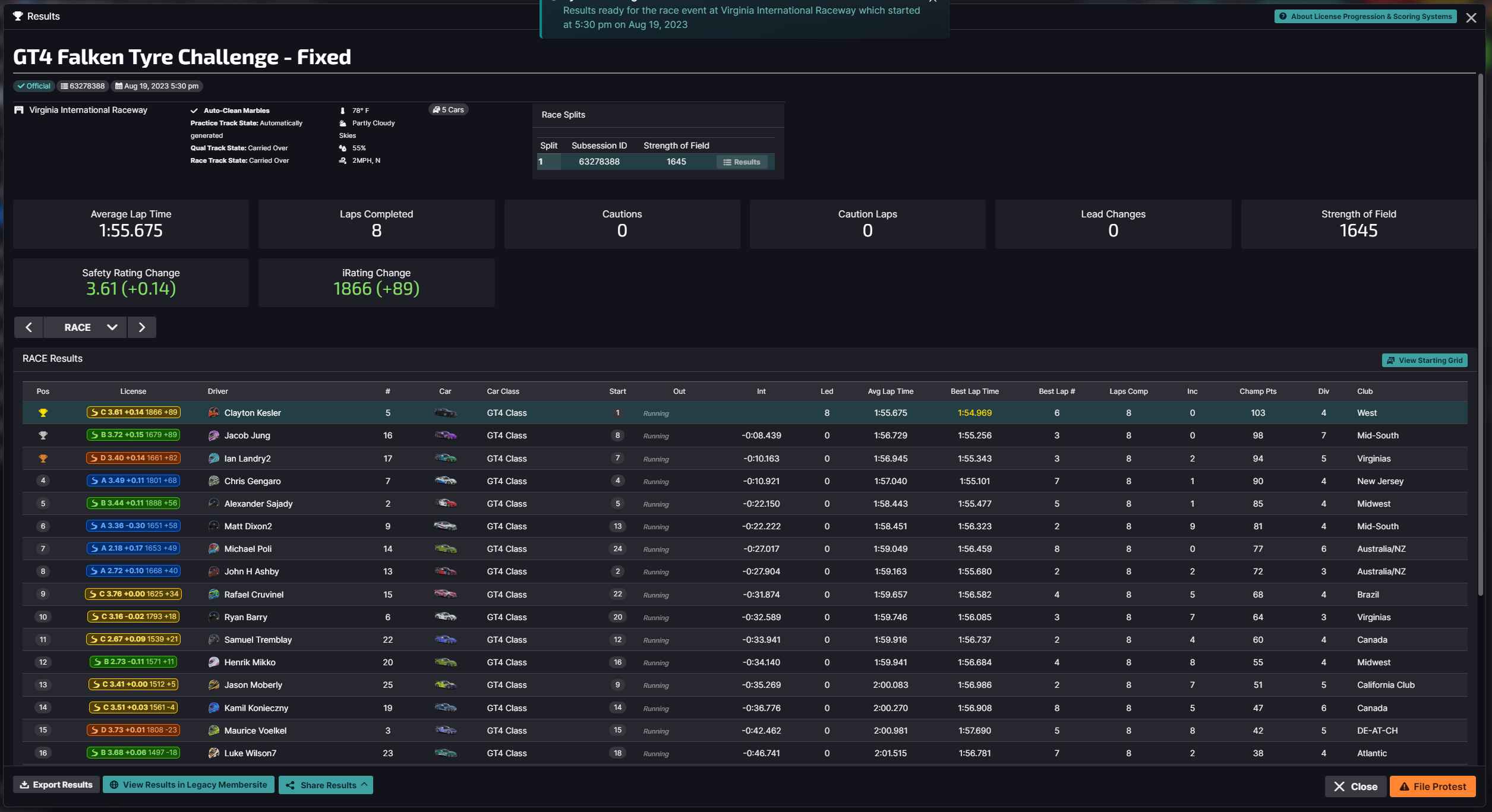Click driver name Rafael Cruvinel
Viewport: 1492px width, 812px height.
point(254,595)
